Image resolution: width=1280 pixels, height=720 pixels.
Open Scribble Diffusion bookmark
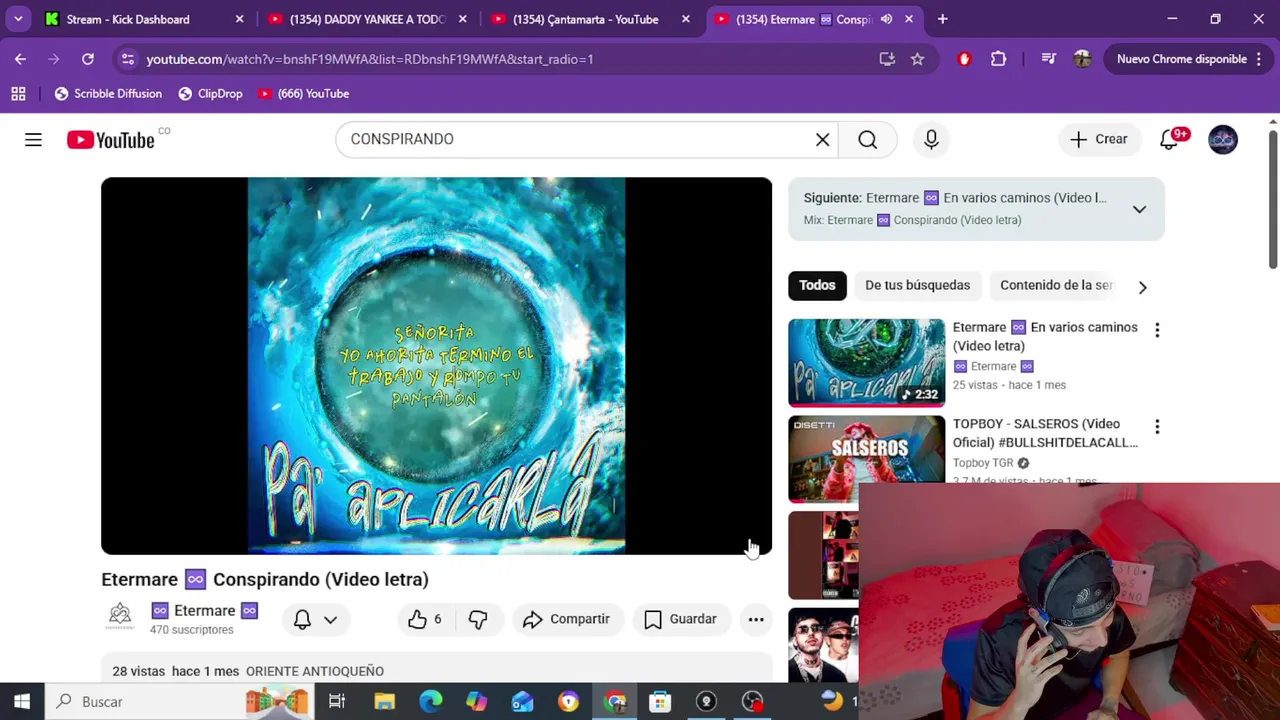(x=108, y=94)
